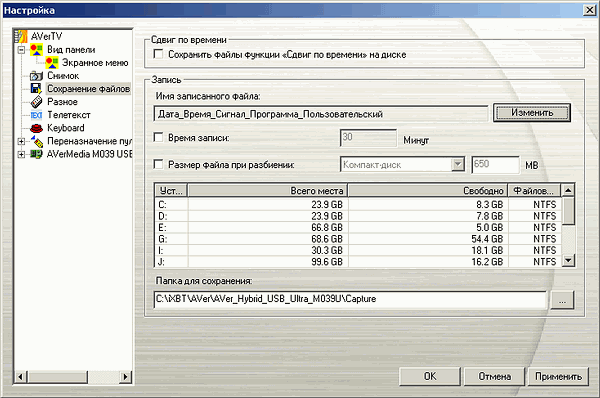This screenshot has width=600, height=398.
Task: Check Размер файла при разбиении option
Action: [x=158, y=165]
